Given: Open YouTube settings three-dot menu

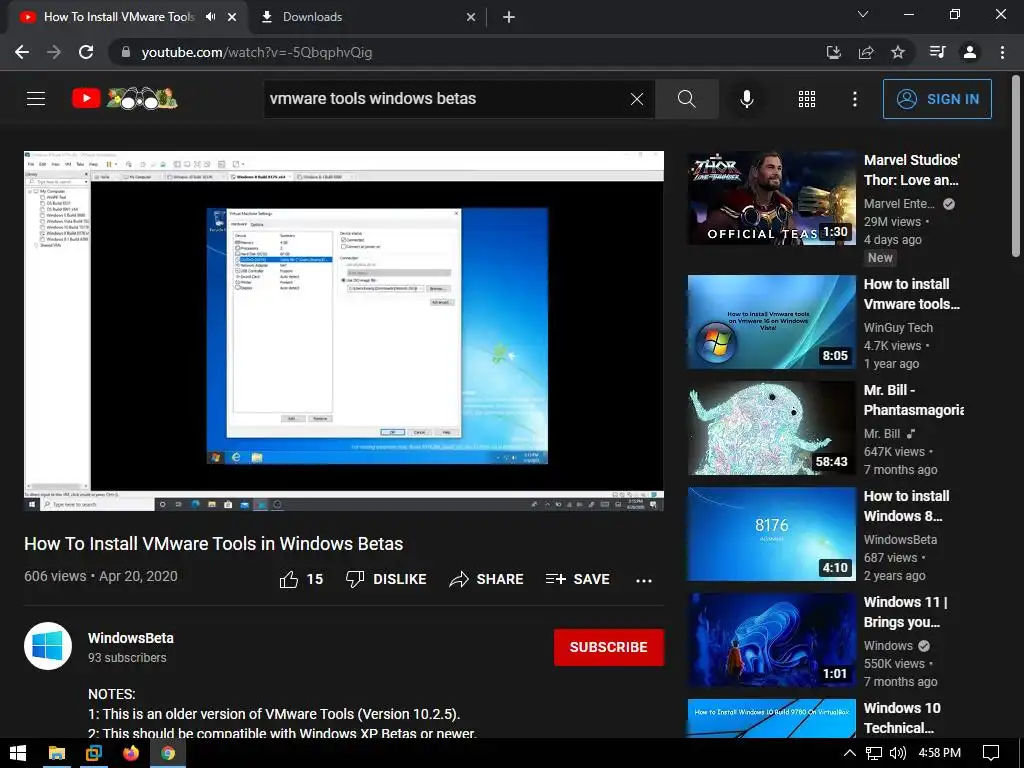Looking at the screenshot, I should pyautogui.click(x=854, y=99).
